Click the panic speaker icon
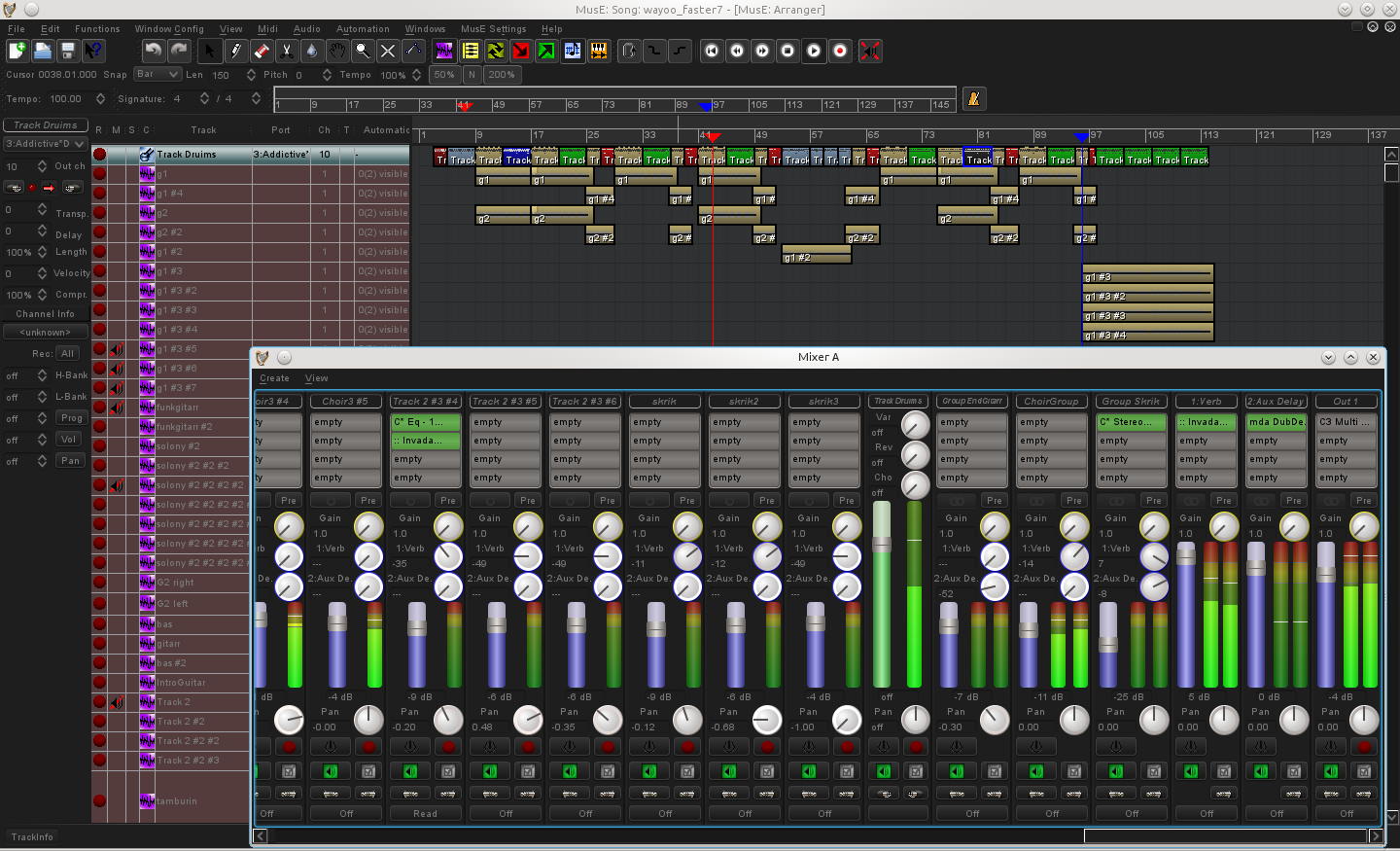This screenshot has width=1400, height=851. click(870, 51)
